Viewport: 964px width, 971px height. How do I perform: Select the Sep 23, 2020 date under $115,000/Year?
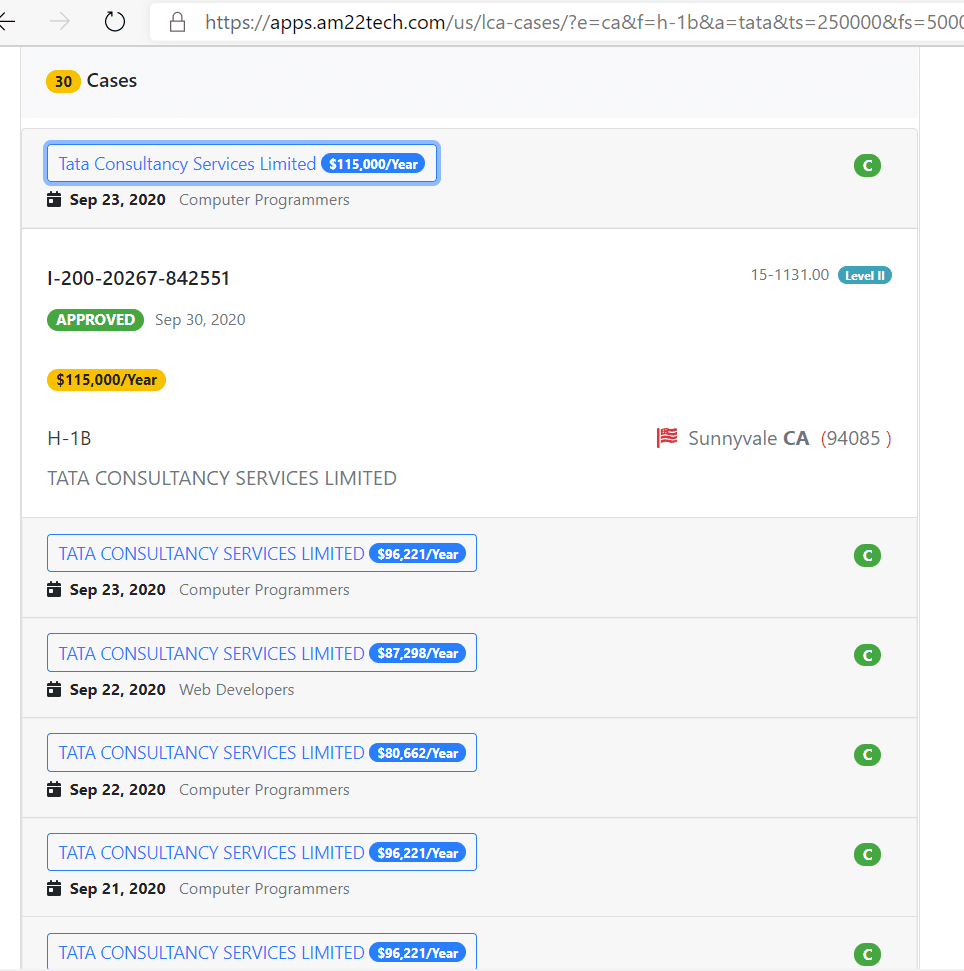[118, 200]
